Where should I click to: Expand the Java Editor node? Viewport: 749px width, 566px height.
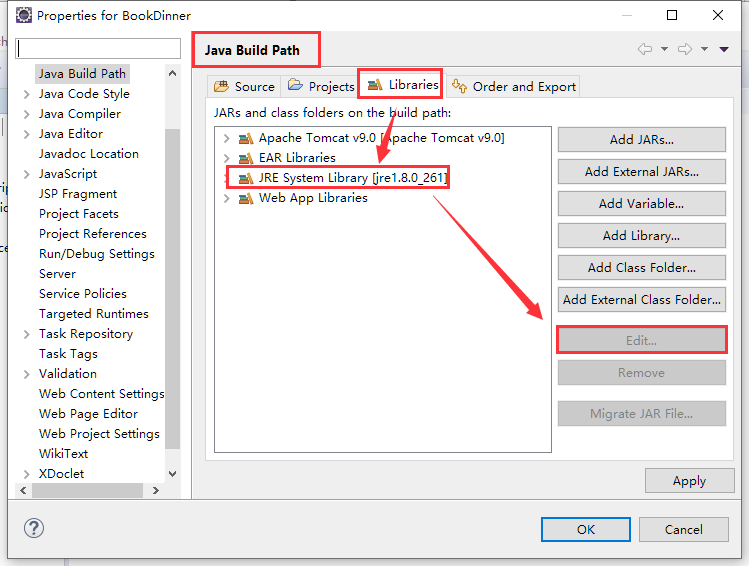27,134
